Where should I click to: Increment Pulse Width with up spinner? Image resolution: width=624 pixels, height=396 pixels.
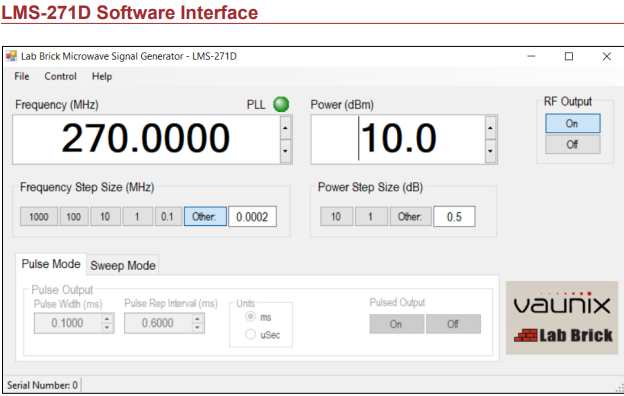107,319
